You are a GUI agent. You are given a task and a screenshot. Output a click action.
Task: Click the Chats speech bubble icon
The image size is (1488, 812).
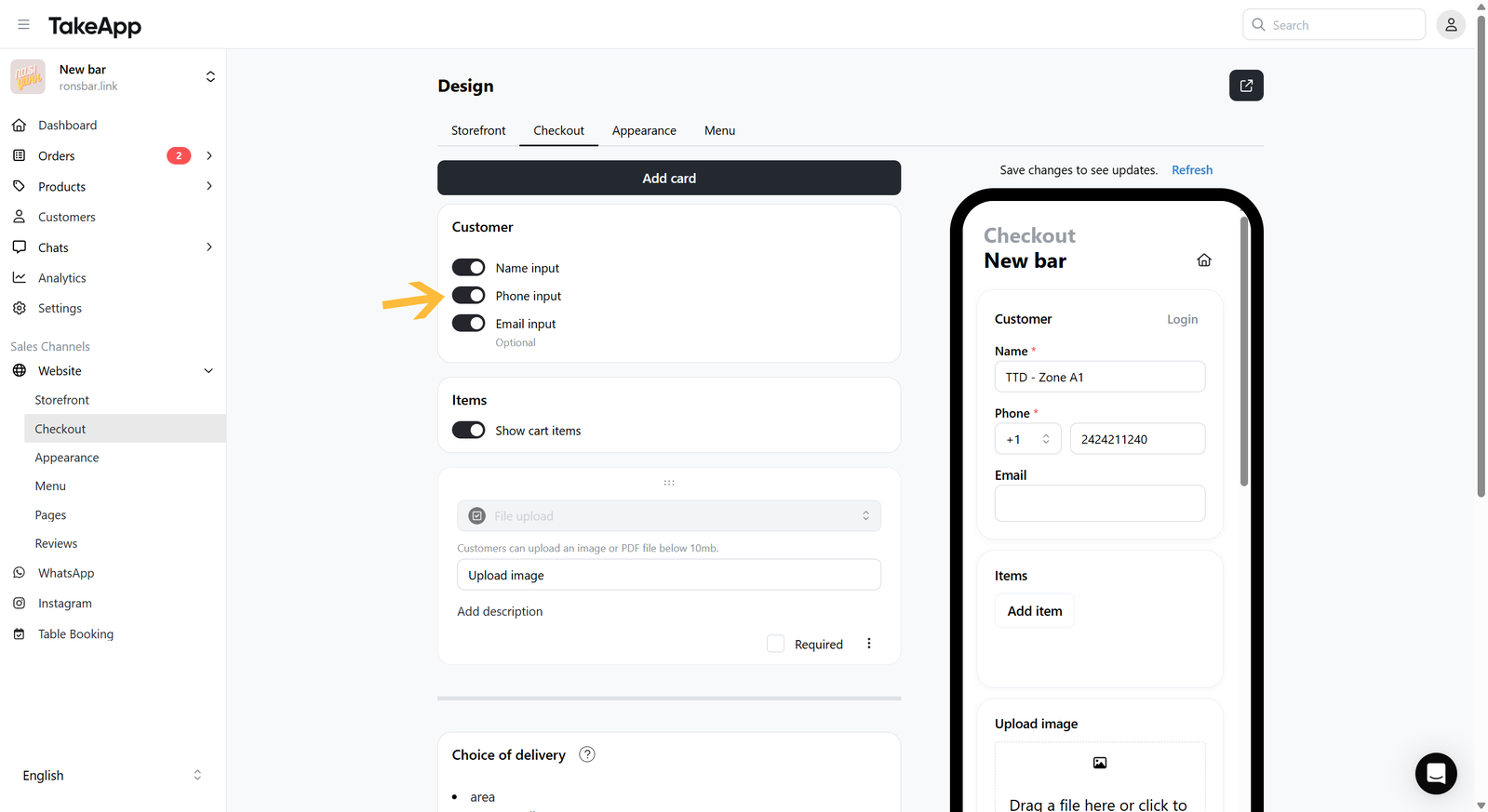pyautogui.click(x=19, y=247)
